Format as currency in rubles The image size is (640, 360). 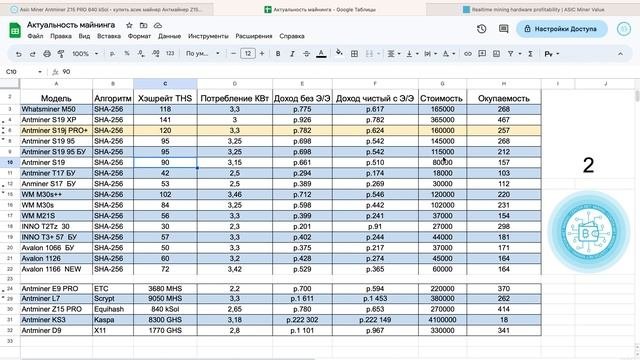pos(112,53)
